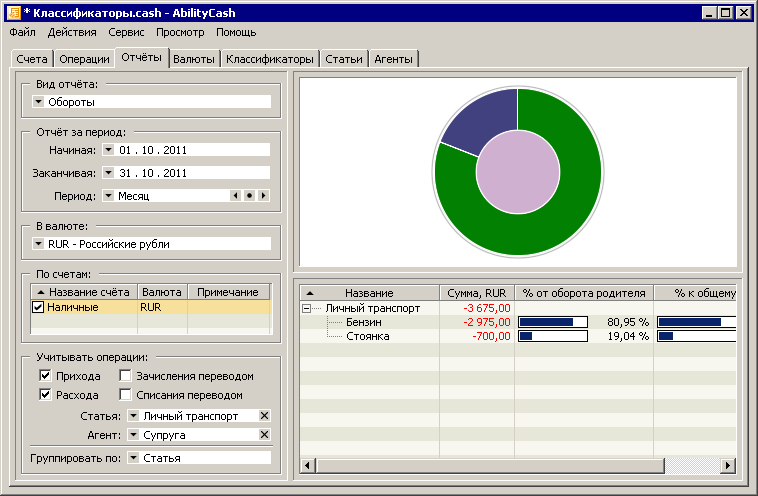758x496 pixels.
Task: Collapse the Личный транспорт tree node
Action: 306,309
